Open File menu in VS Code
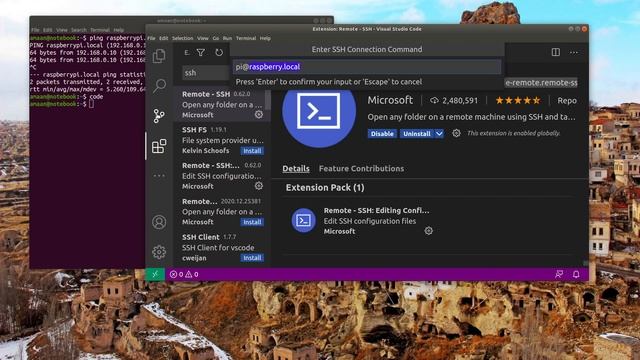640x360 pixels. 151,38
